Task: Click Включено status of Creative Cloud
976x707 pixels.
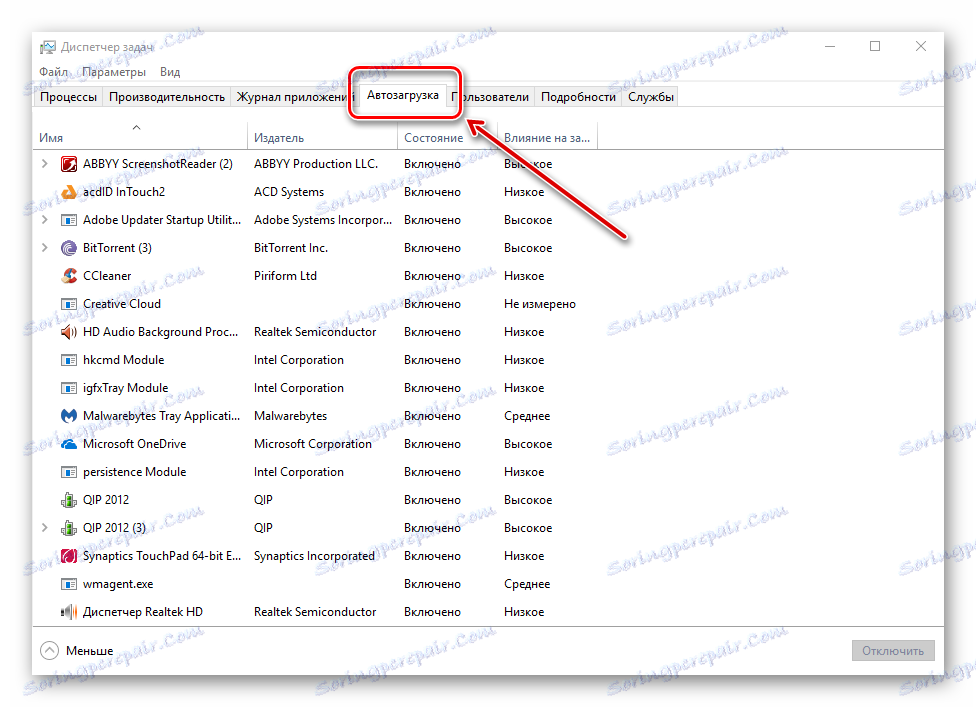Action: 432,304
